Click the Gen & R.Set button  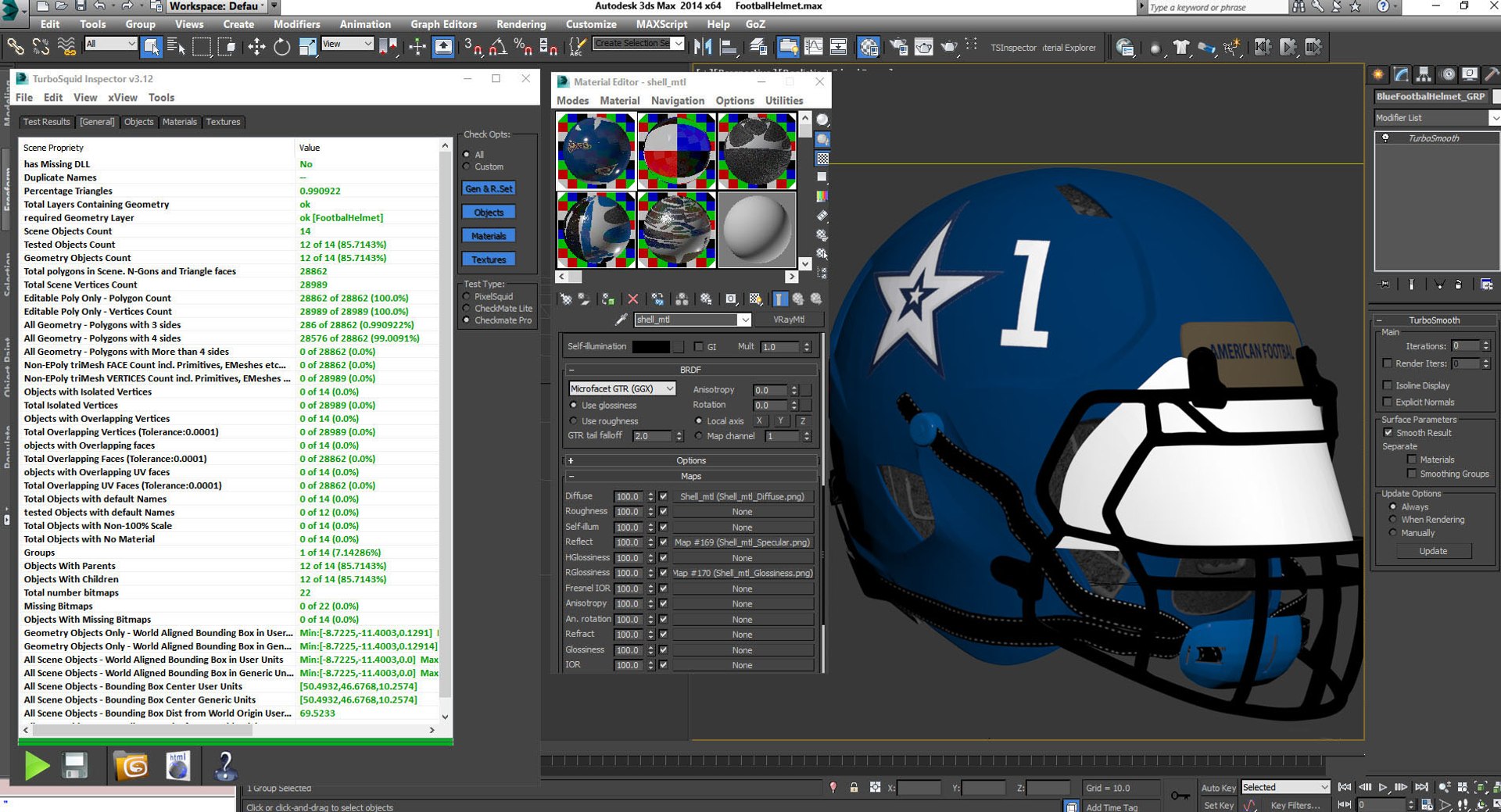(489, 188)
